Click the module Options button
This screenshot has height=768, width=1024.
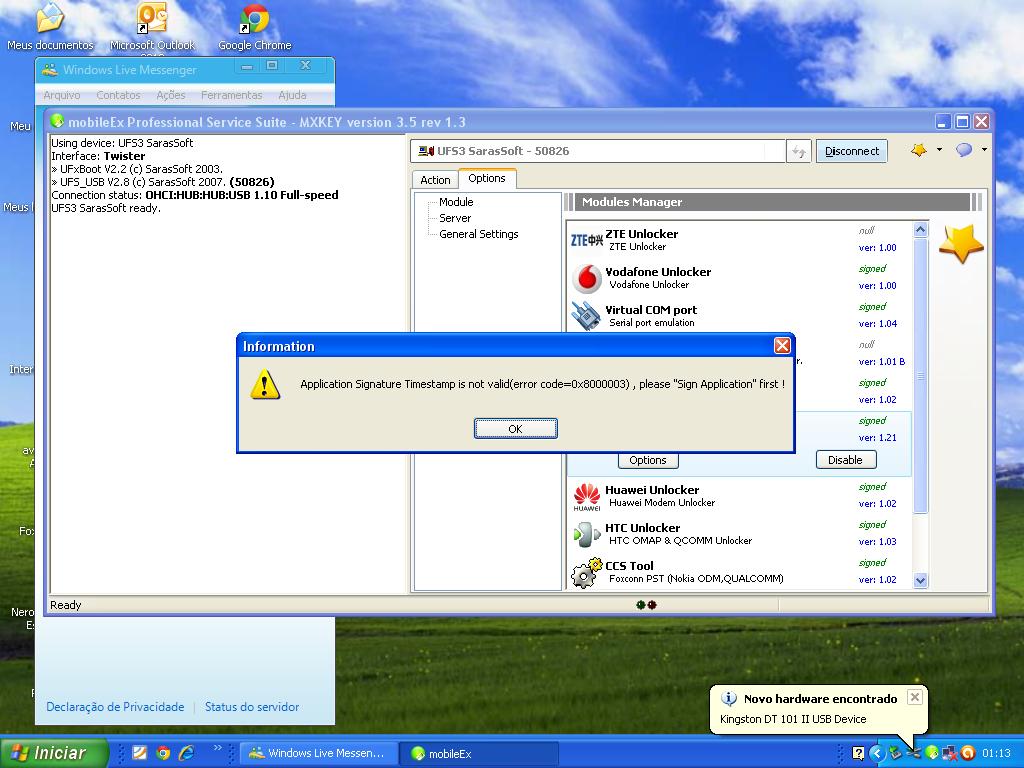click(x=648, y=460)
